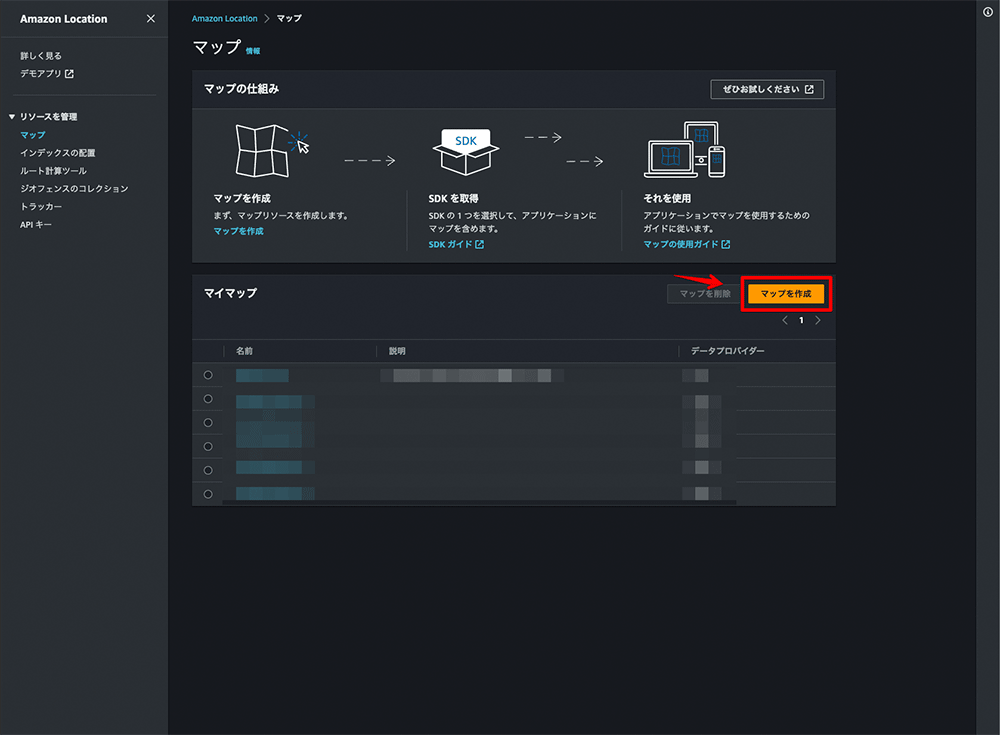Open API キー in sidebar
The width and height of the screenshot is (1000, 735).
(36, 225)
